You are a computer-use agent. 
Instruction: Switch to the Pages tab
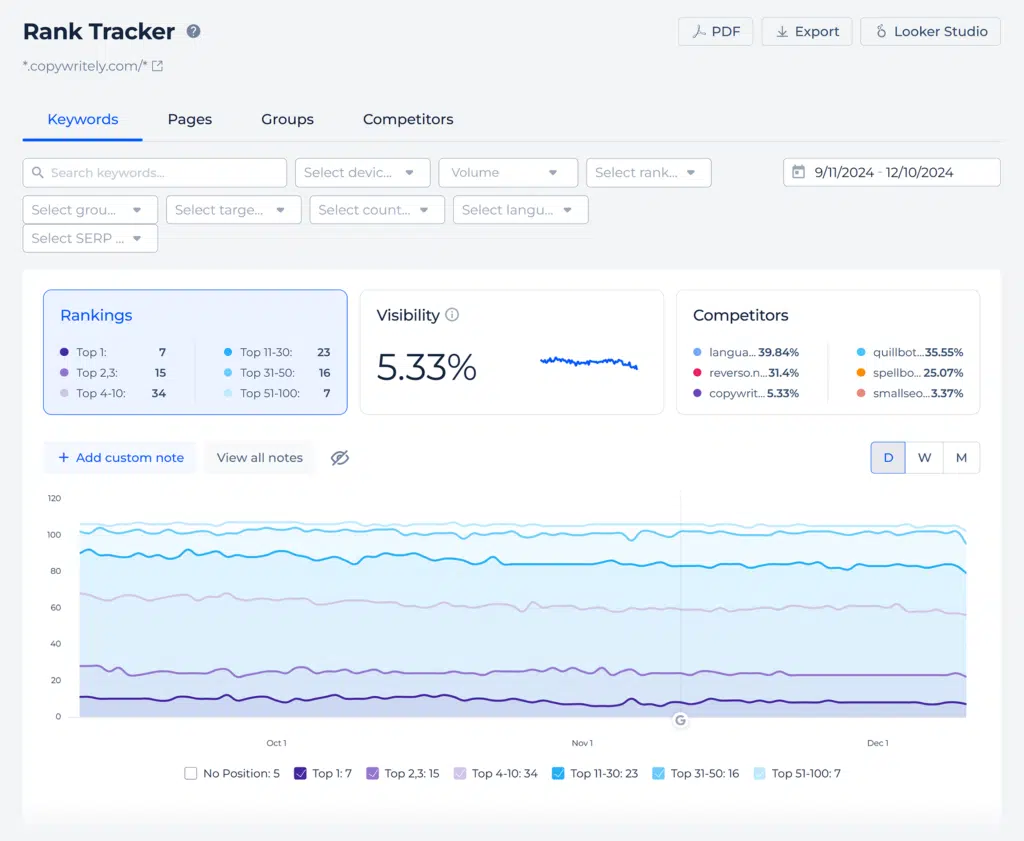pos(189,119)
